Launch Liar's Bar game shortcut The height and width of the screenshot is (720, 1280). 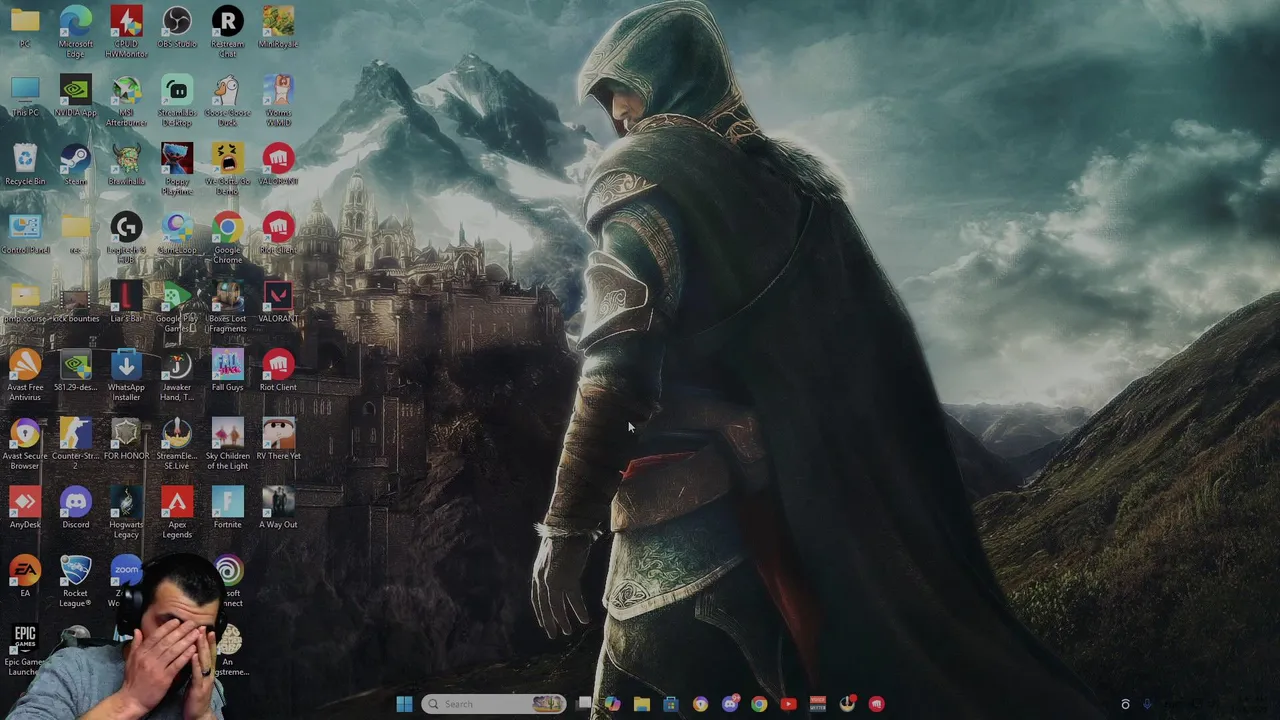(x=126, y=302)
